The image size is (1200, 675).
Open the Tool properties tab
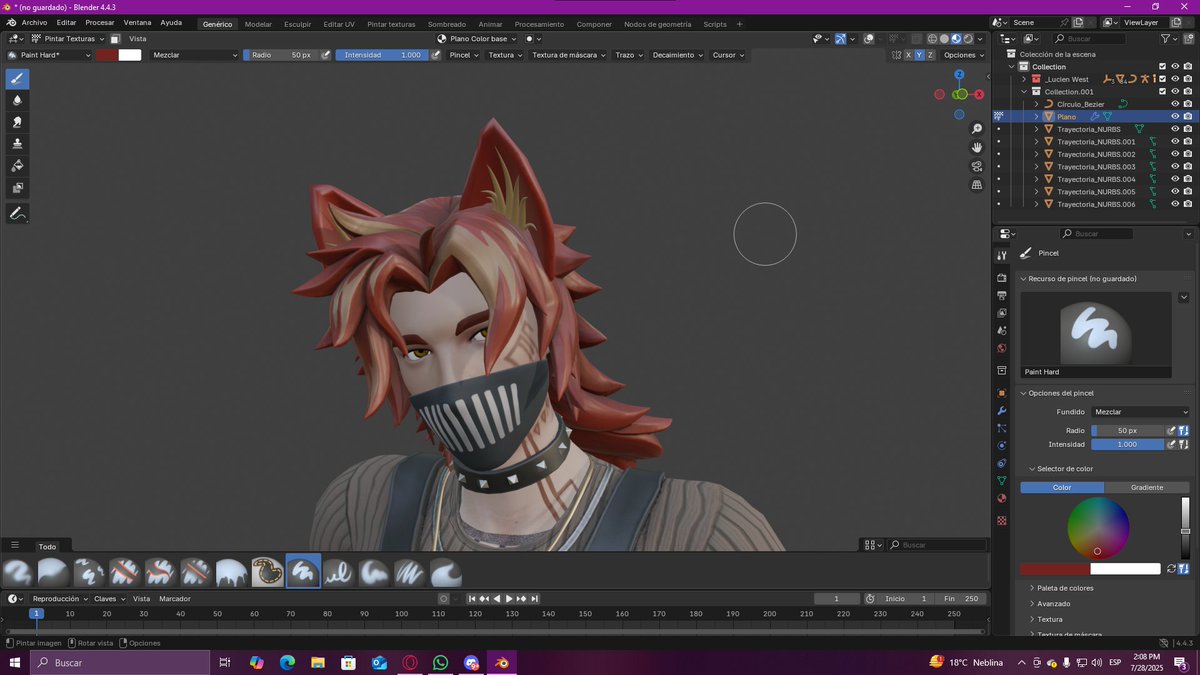[1002, 256]
